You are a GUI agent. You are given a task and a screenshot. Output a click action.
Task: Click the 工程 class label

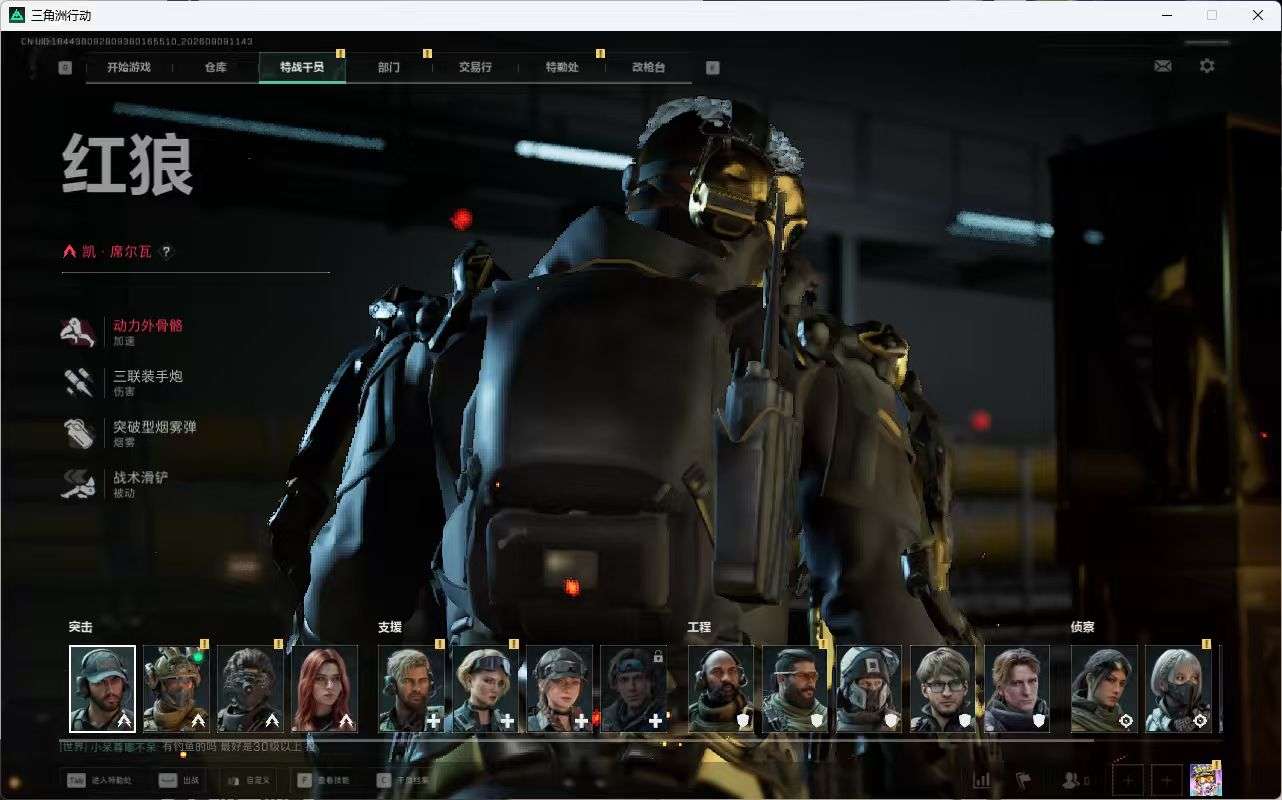click(699, 627)
